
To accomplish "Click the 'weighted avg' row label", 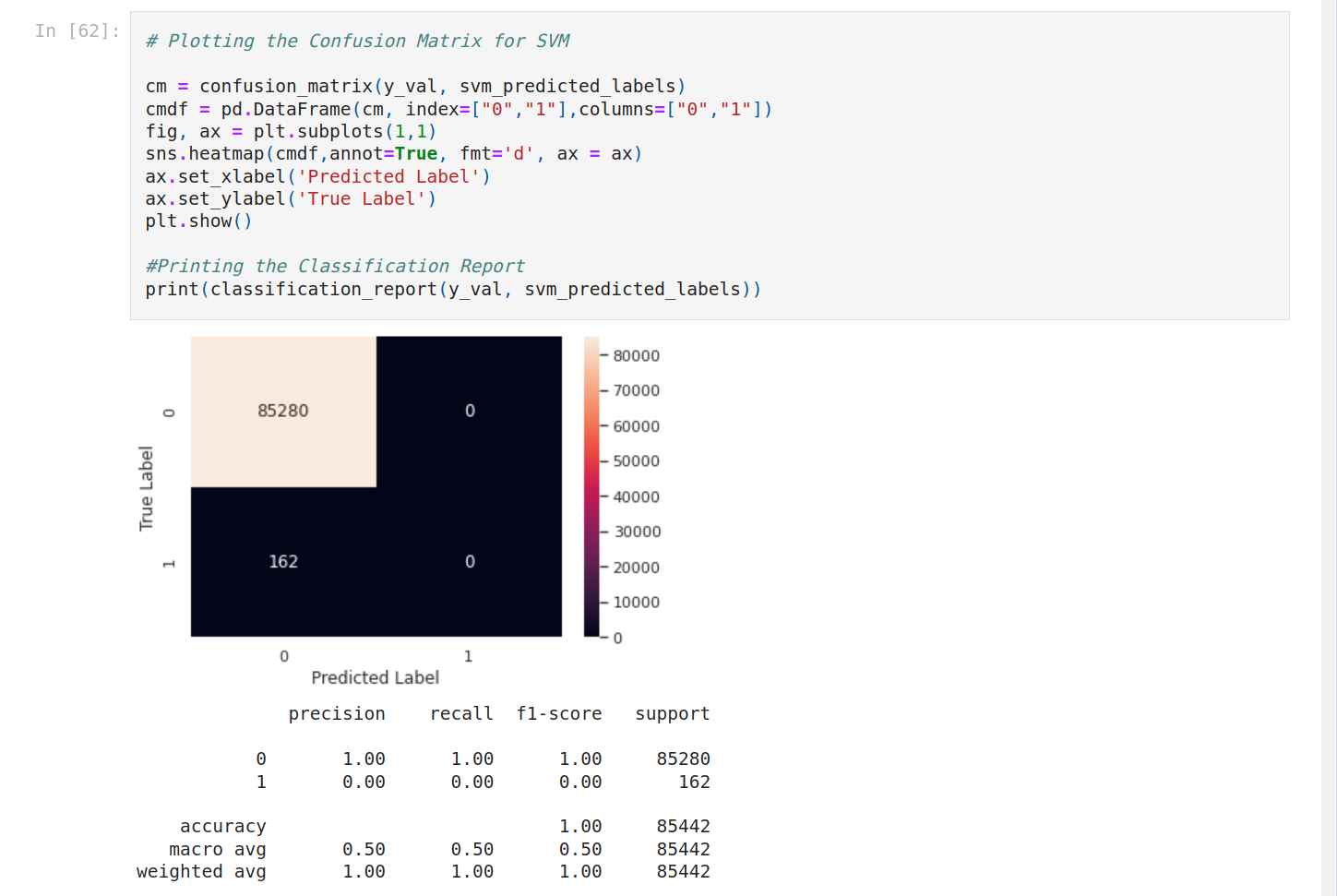I will (x=201, y=871).
